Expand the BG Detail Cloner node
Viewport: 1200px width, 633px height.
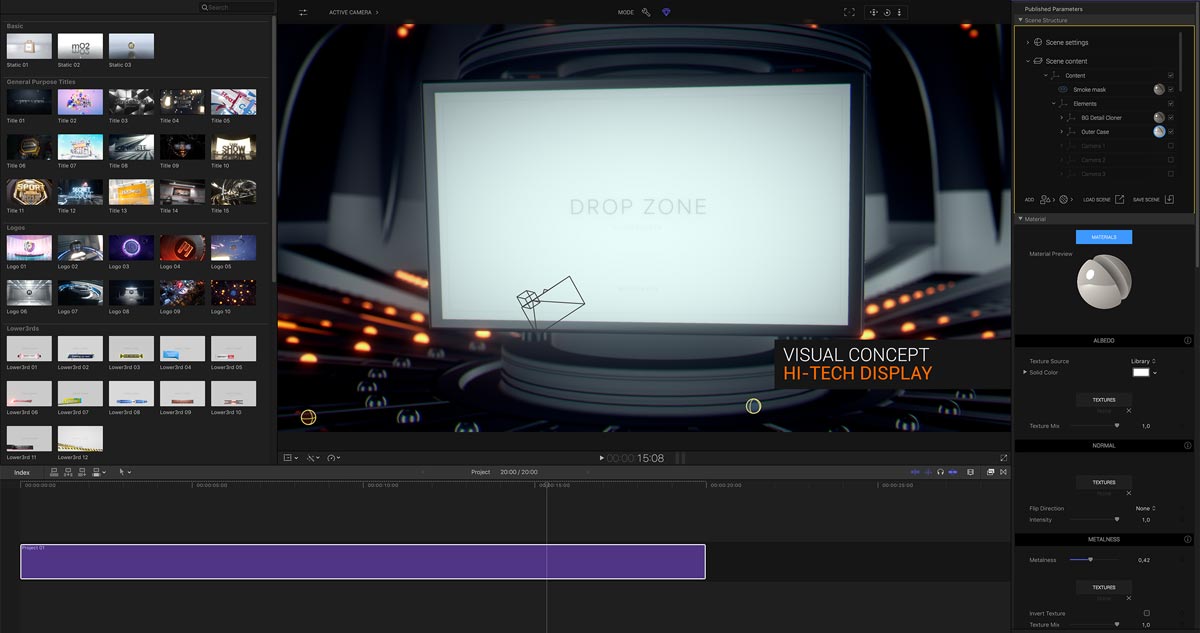(1061, 117)
